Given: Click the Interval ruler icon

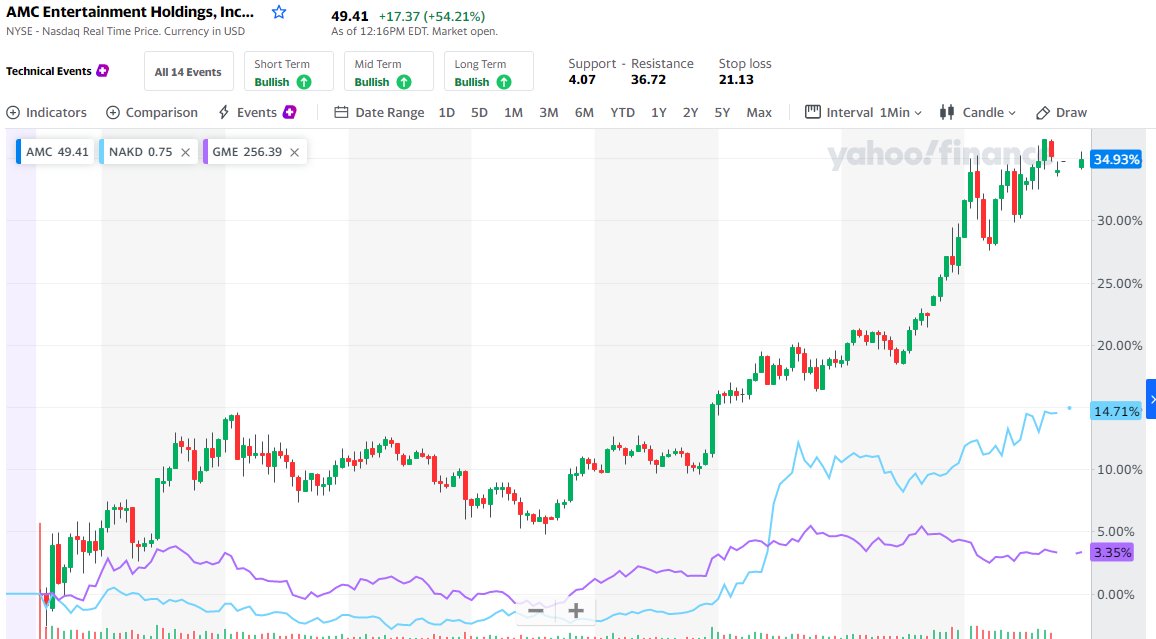Looking at the screenshot, I should [812, 112].
